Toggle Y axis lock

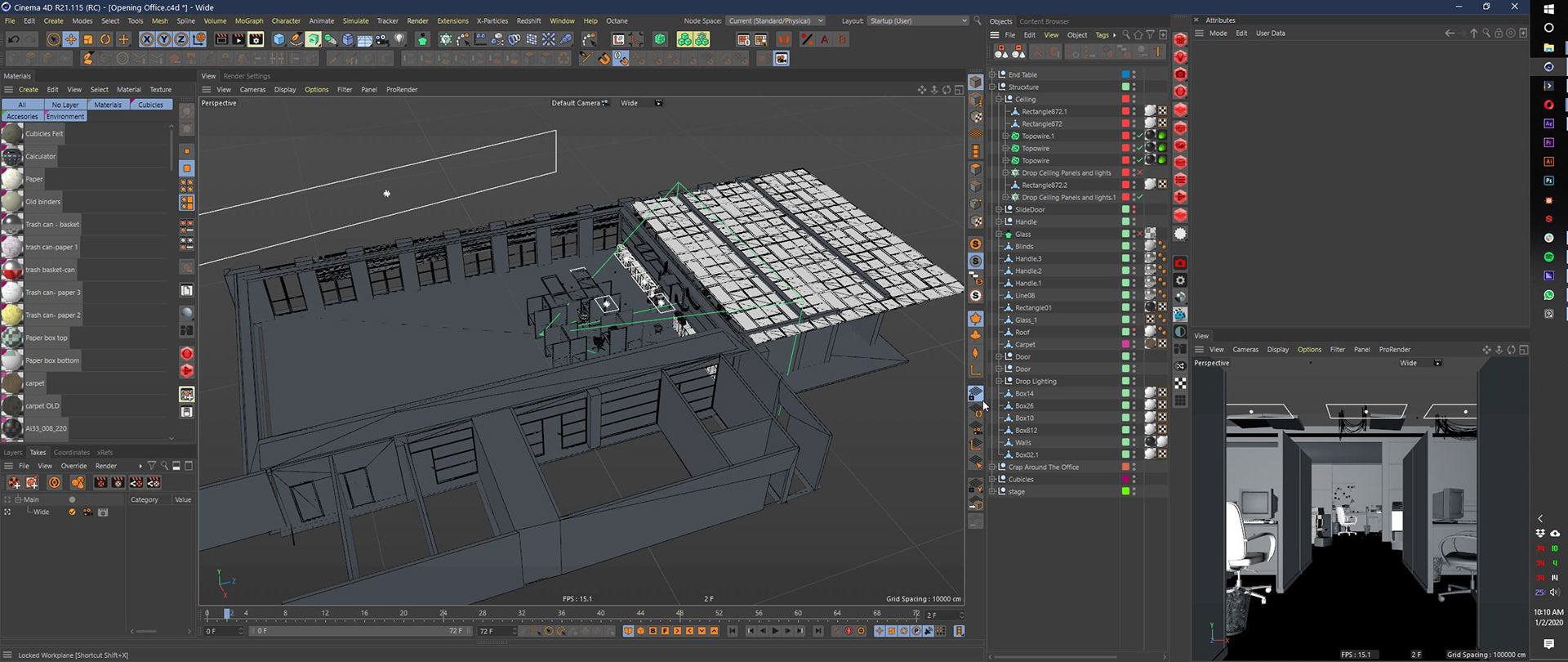tap(164, 39)
